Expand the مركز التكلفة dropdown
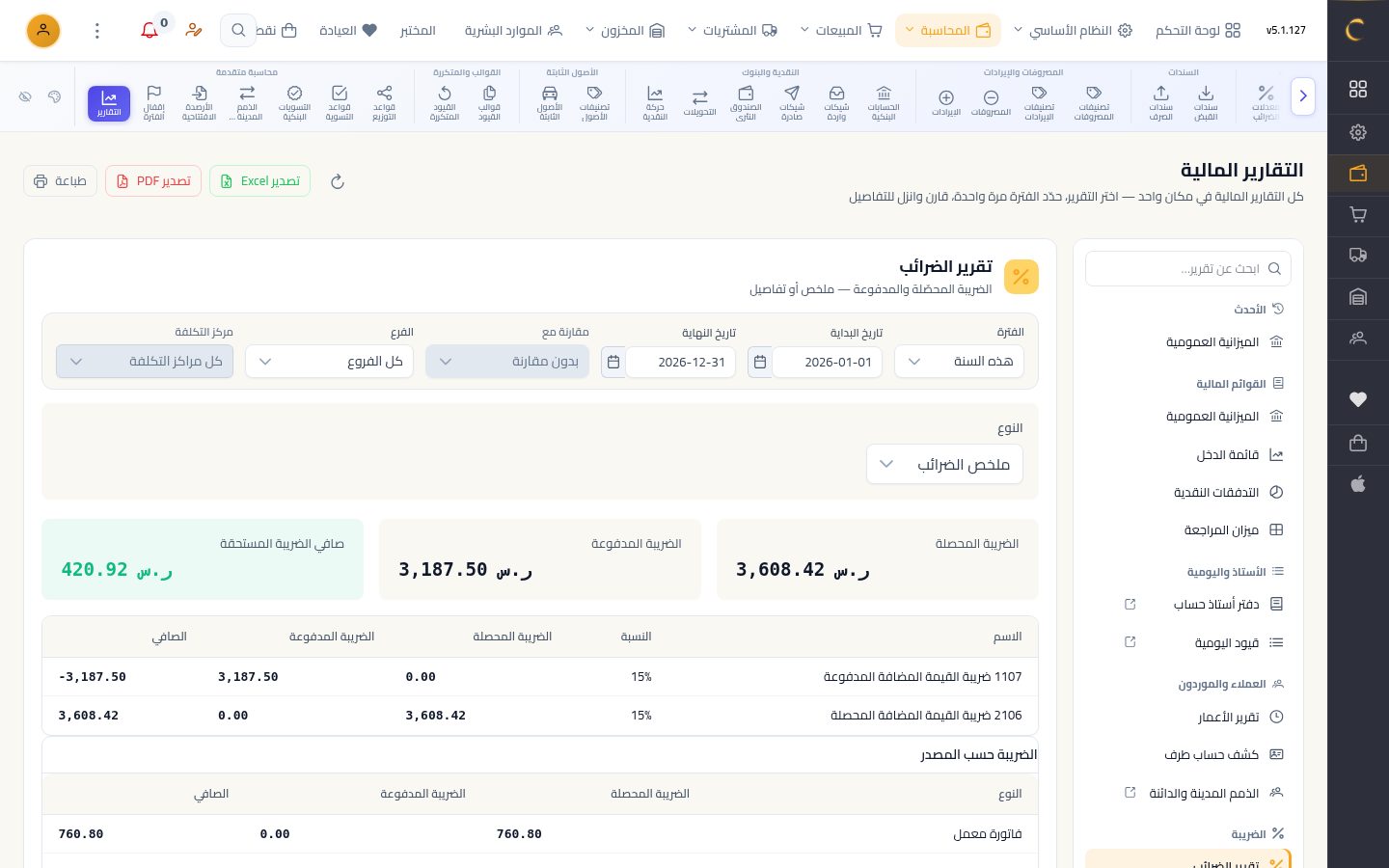This screenshot has width=1389, height=868. tap(145, 362)
